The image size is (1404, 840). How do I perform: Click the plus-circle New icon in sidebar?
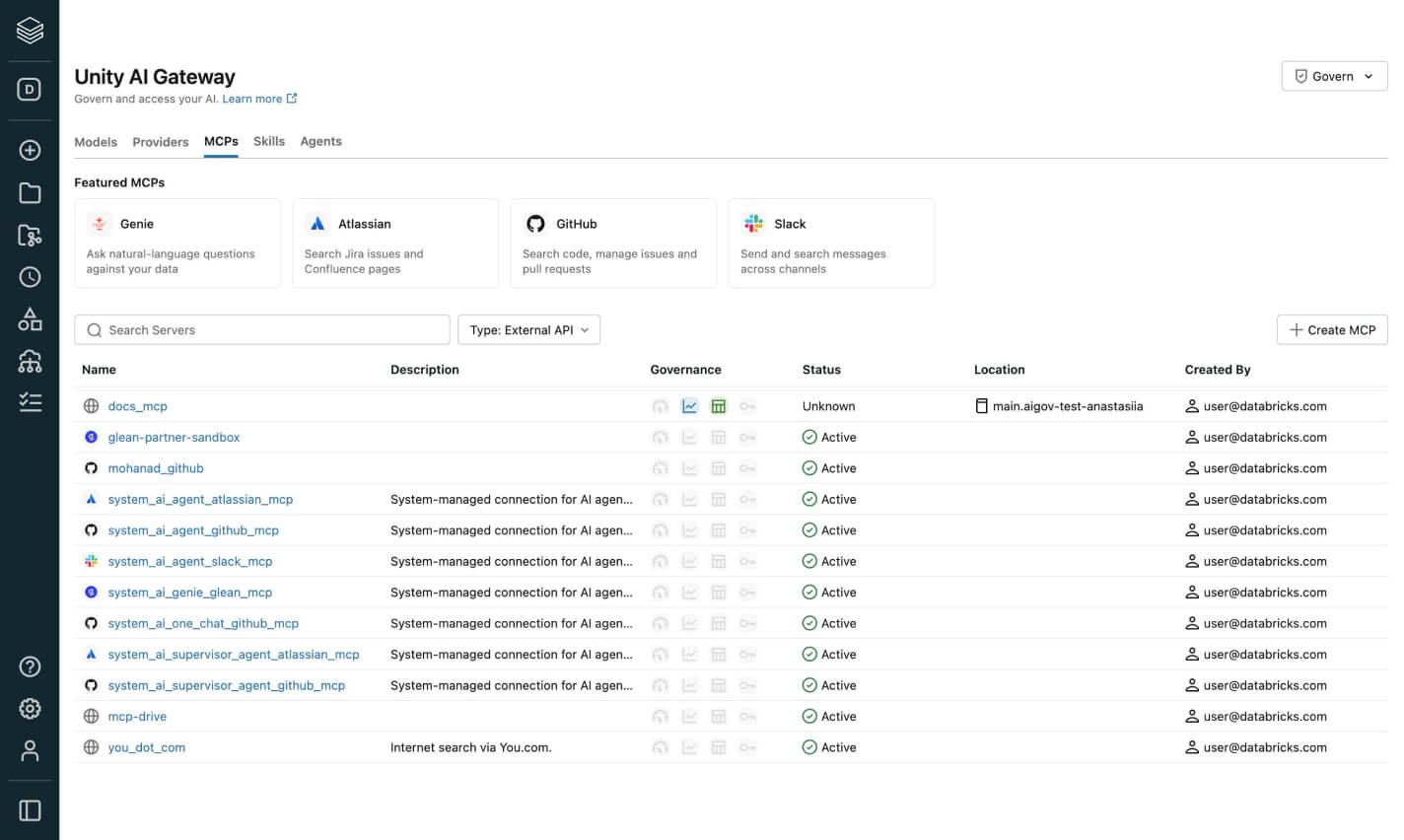30,150
